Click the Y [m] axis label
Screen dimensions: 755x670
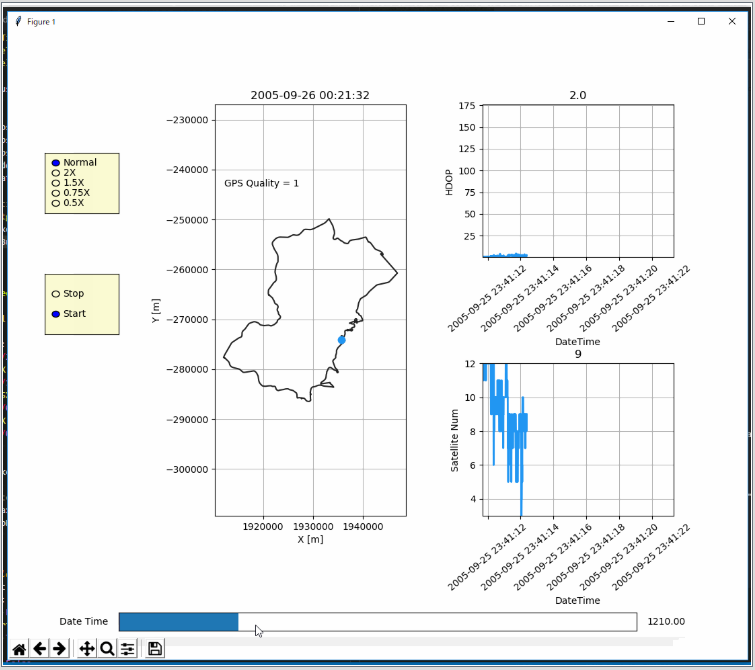pos(156,311)
